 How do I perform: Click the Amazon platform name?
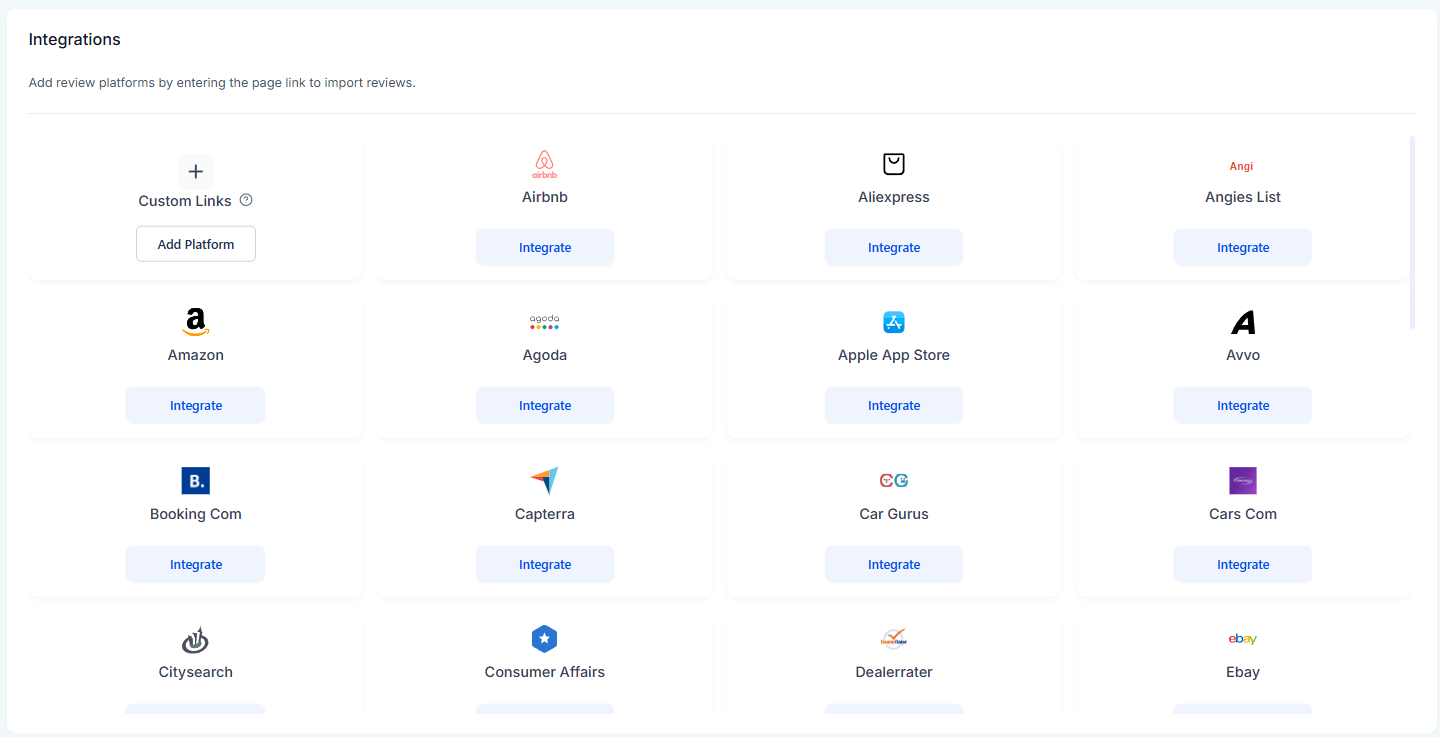196,355
